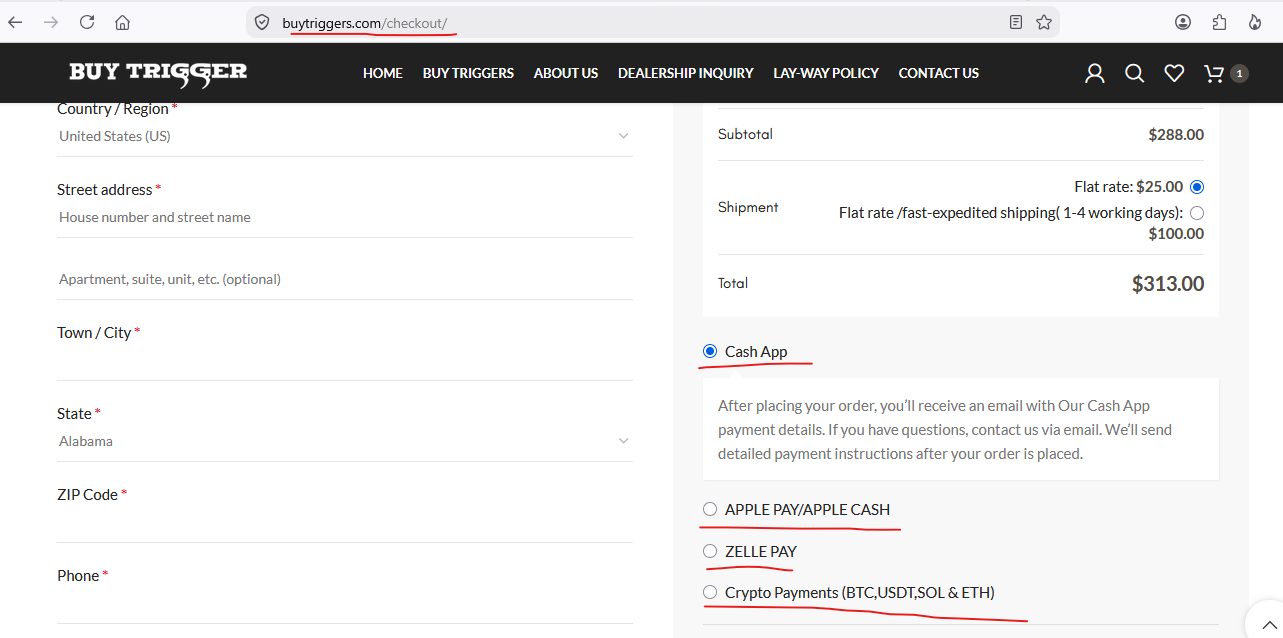Image resolution: width=1283 pixels, height=638 pixels.
Task: Click the browser address bar URL
Action: 365,22
